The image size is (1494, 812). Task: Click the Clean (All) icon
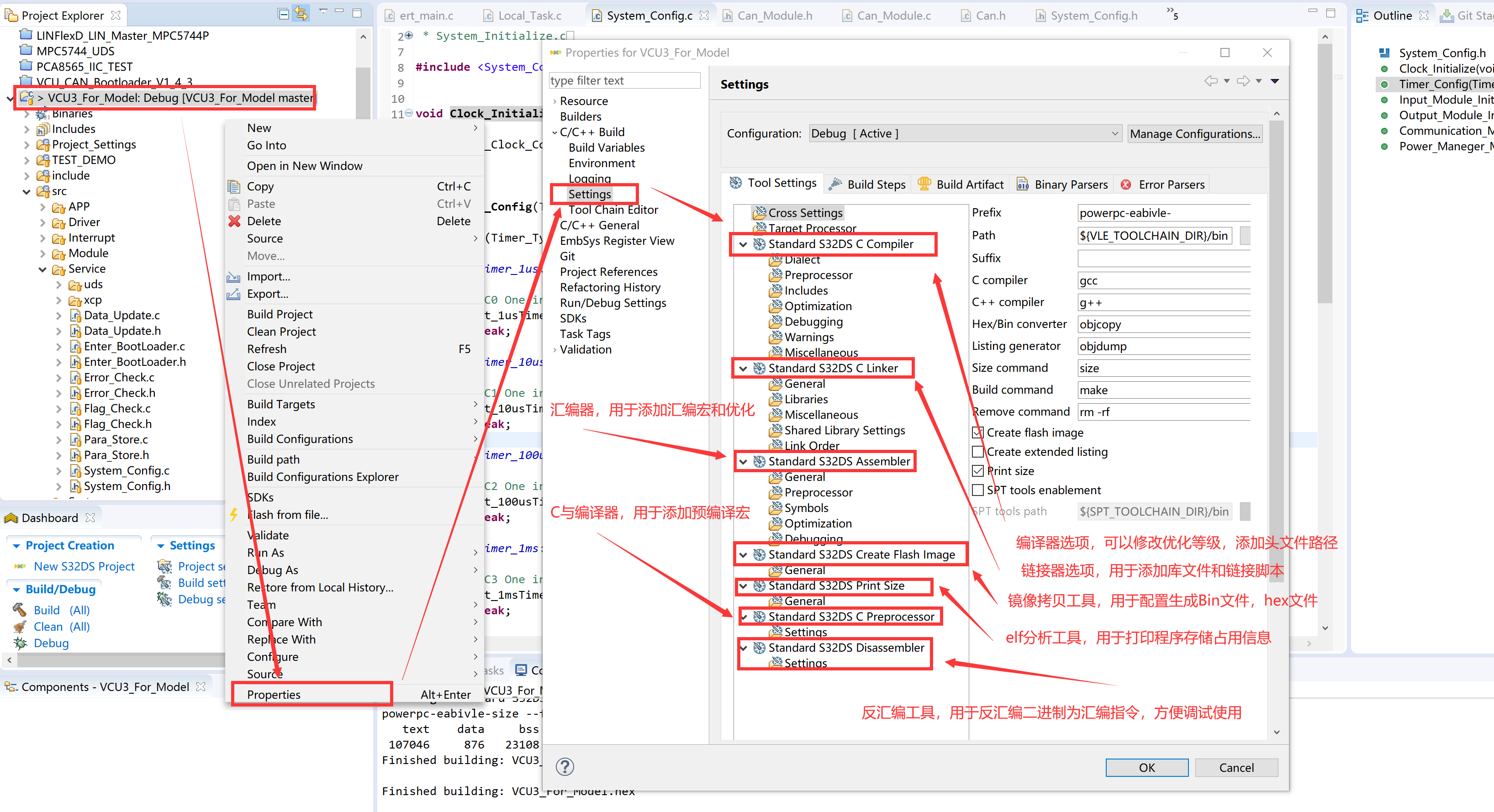click(19, 627)
